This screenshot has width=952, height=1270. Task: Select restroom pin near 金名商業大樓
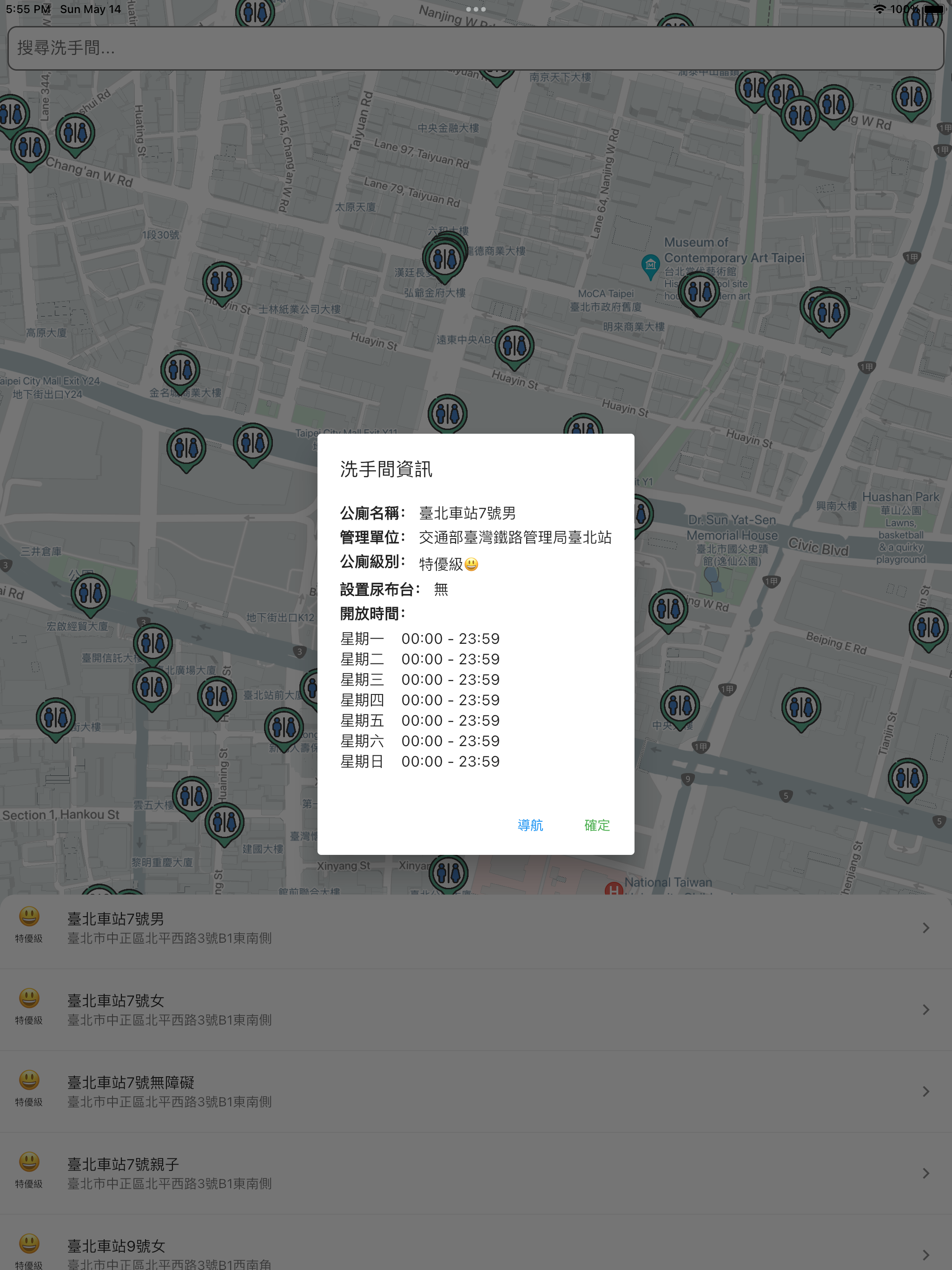click(x=180, y=371)
